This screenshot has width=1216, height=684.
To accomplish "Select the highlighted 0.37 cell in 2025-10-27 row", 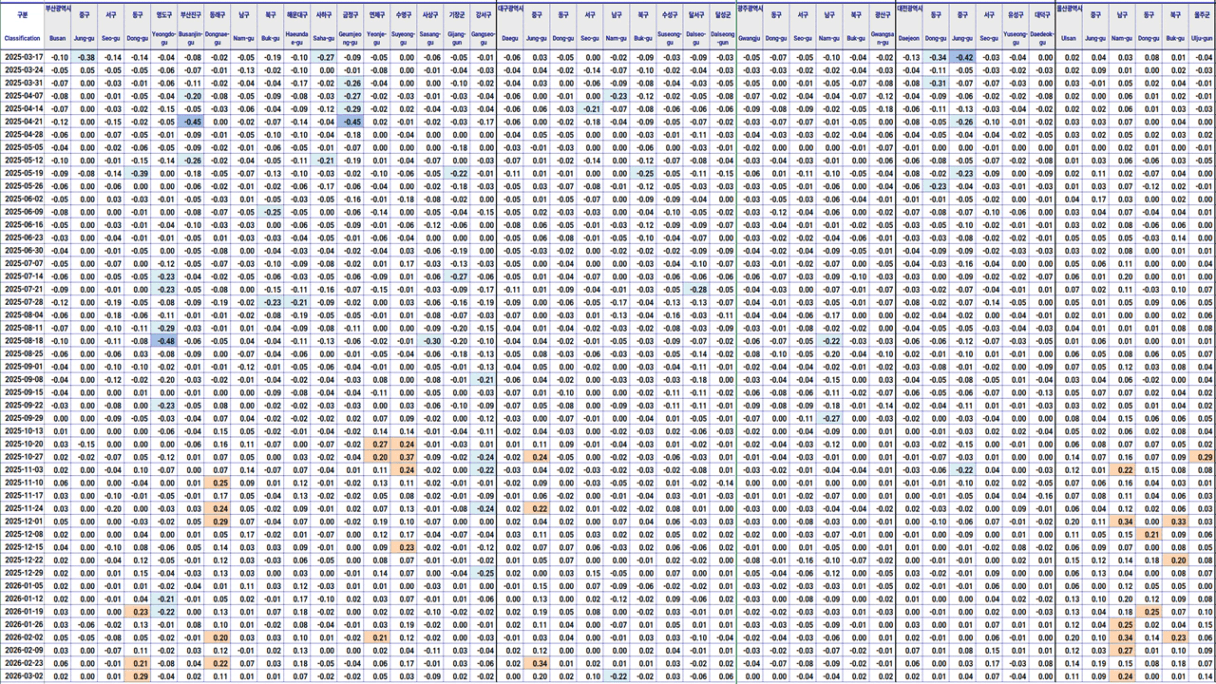I will 404,456.
